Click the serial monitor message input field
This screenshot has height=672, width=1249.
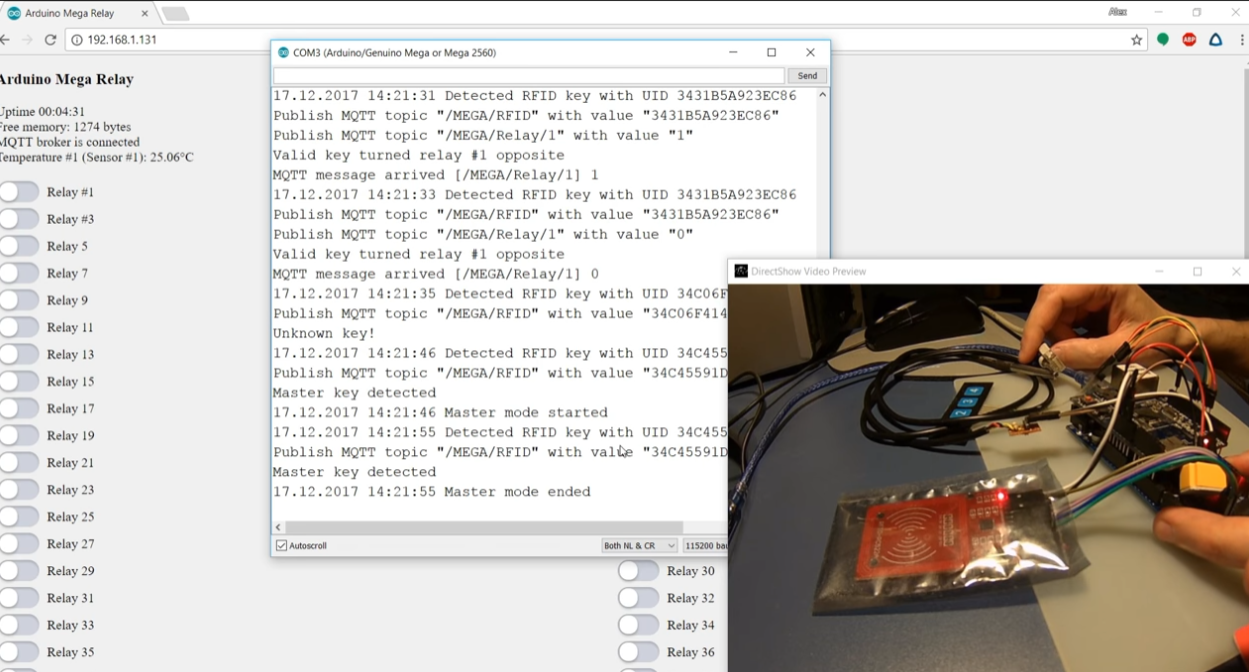coord(529,76)
